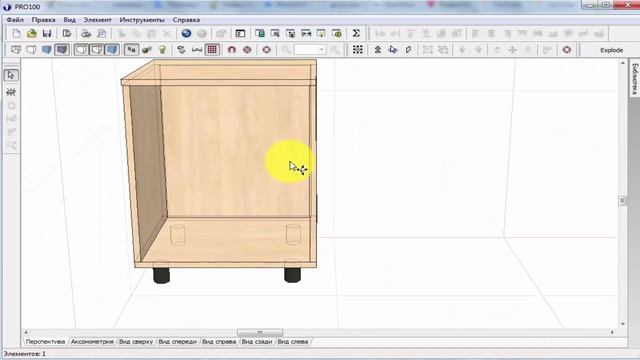
Task: Click the red magnet snap icon
Action: pyautogui.click(x=231, y=50)
